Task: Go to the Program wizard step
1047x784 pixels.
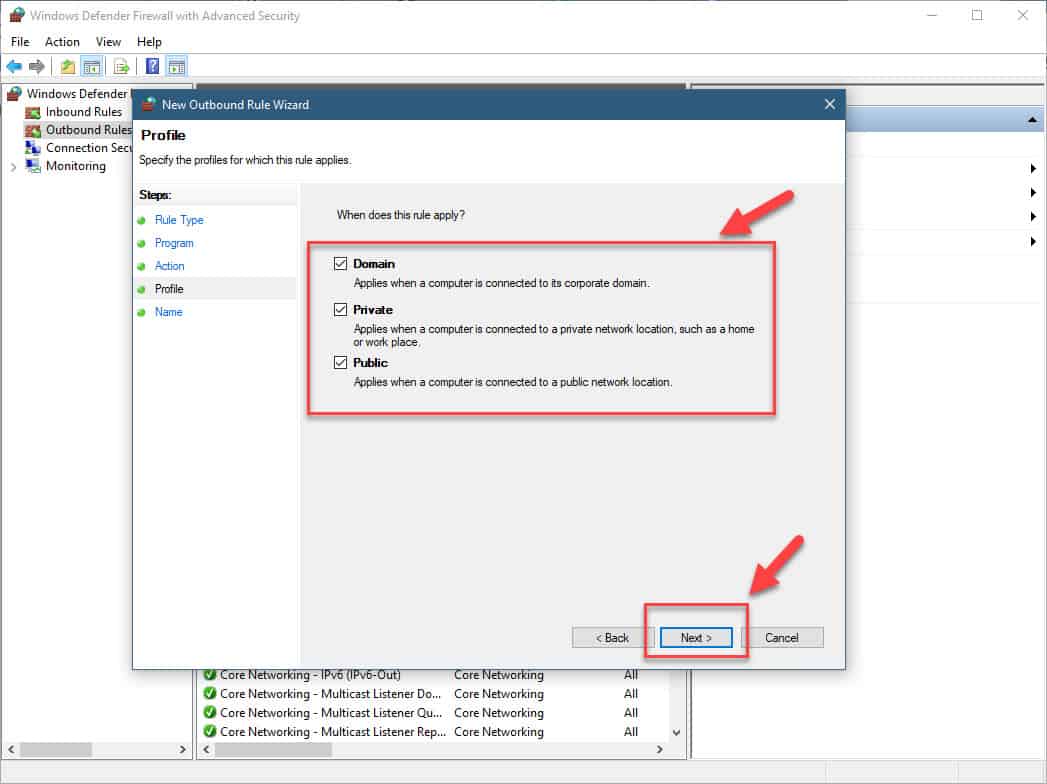Action: [174, 243]
